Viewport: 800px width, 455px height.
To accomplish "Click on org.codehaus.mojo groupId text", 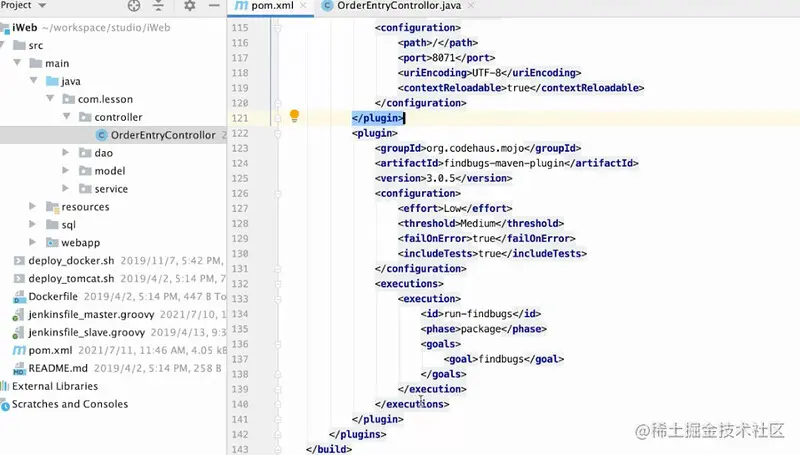I will point(475,148).
